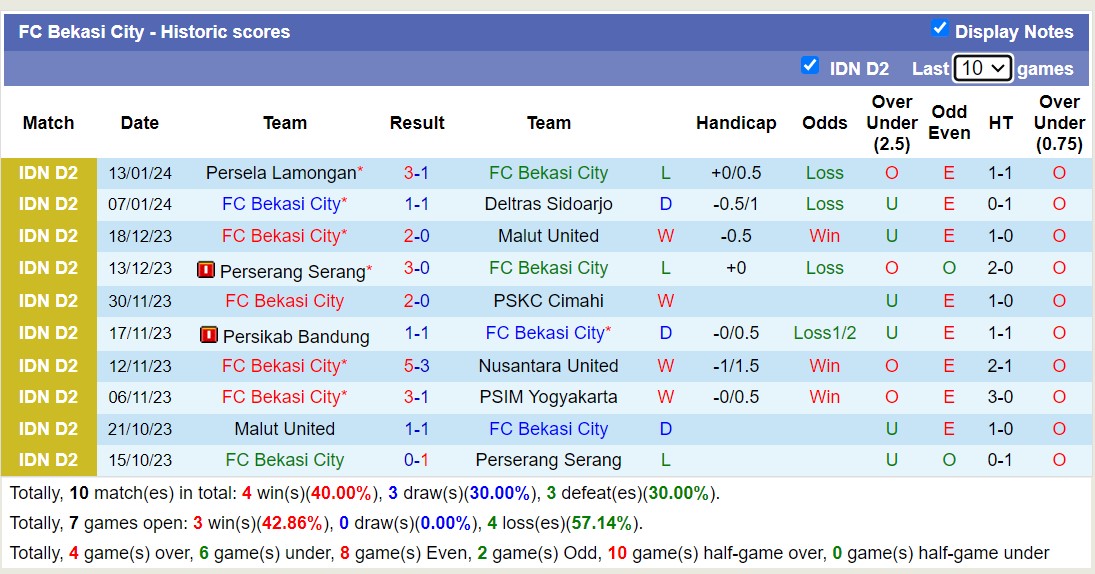1095x574 pixels.
Task: Toggle the Display Notes checkbox
Action: point(939,29)
